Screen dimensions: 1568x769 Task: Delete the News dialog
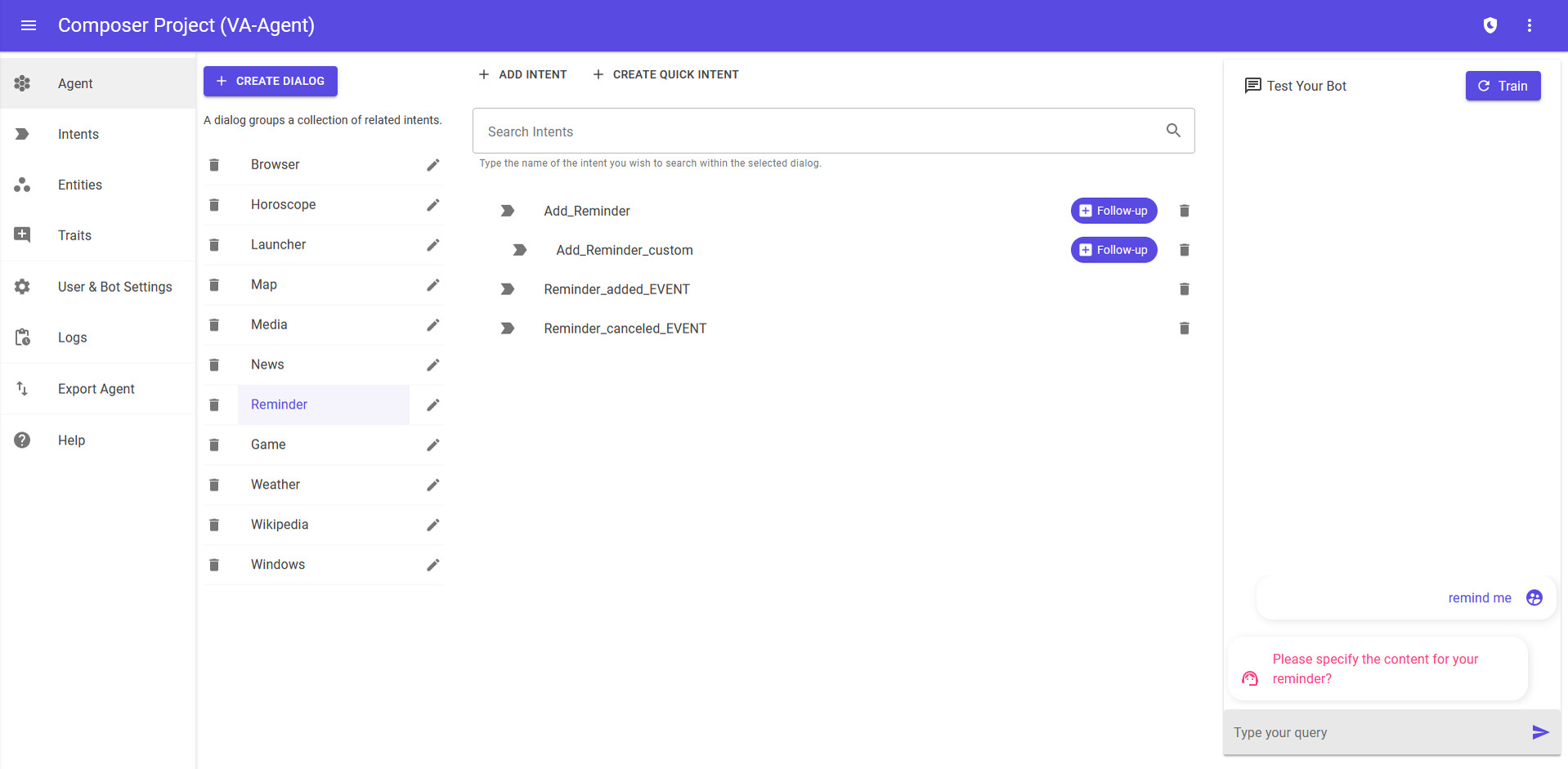pyautogui.click(x=214, y=364)
